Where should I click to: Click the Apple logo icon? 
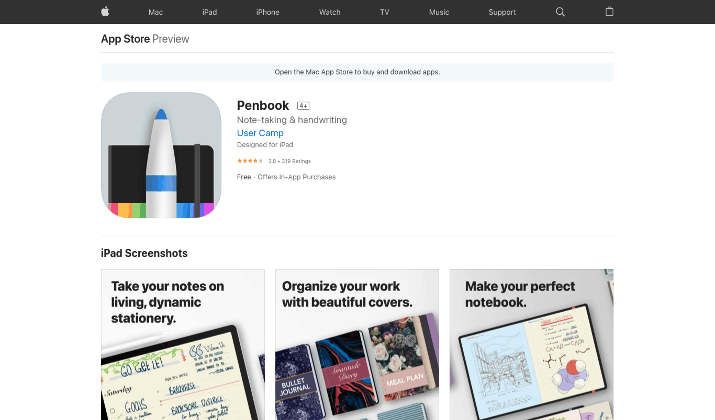(x=105, y=11)
